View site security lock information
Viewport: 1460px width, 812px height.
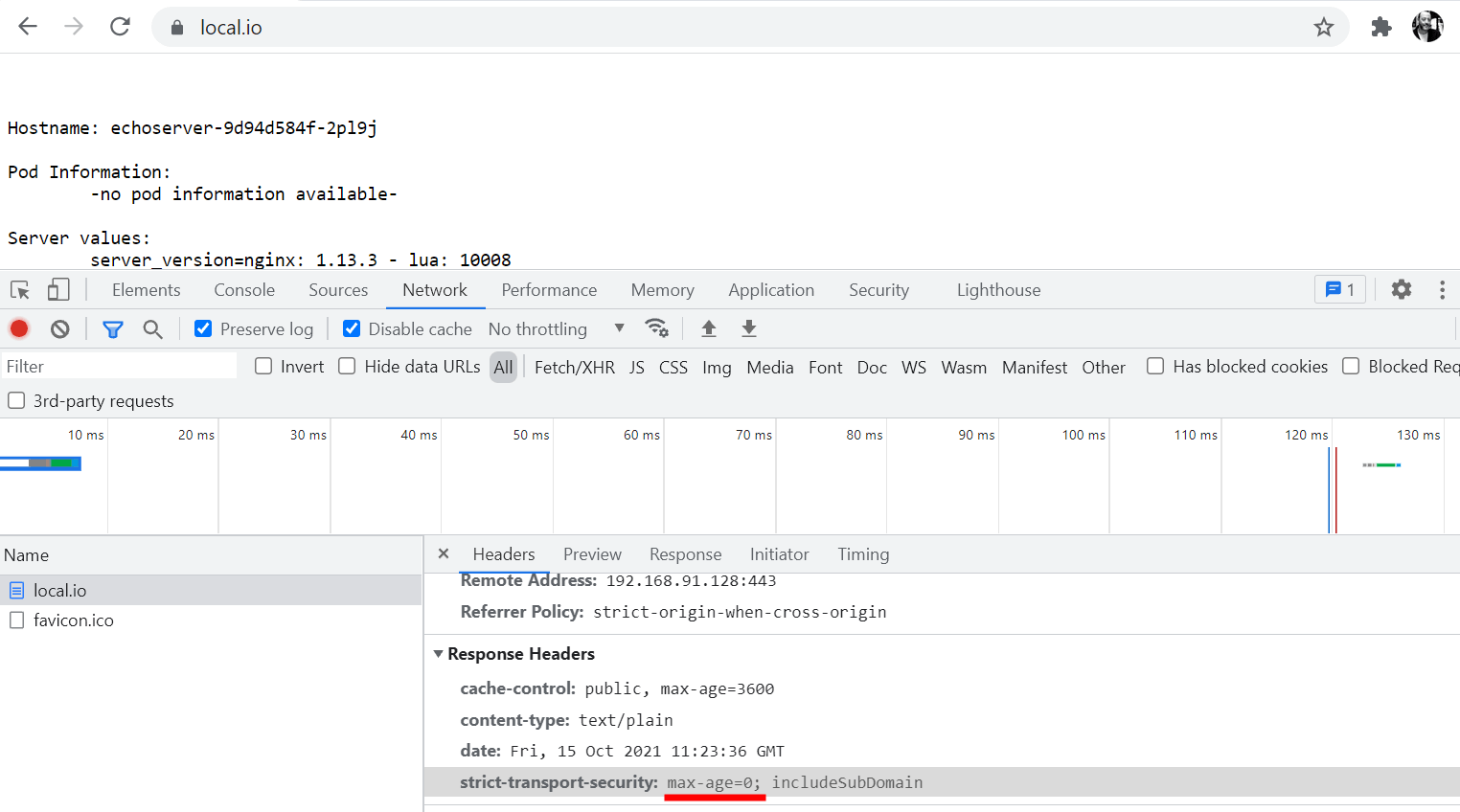[x=176, y=28]
